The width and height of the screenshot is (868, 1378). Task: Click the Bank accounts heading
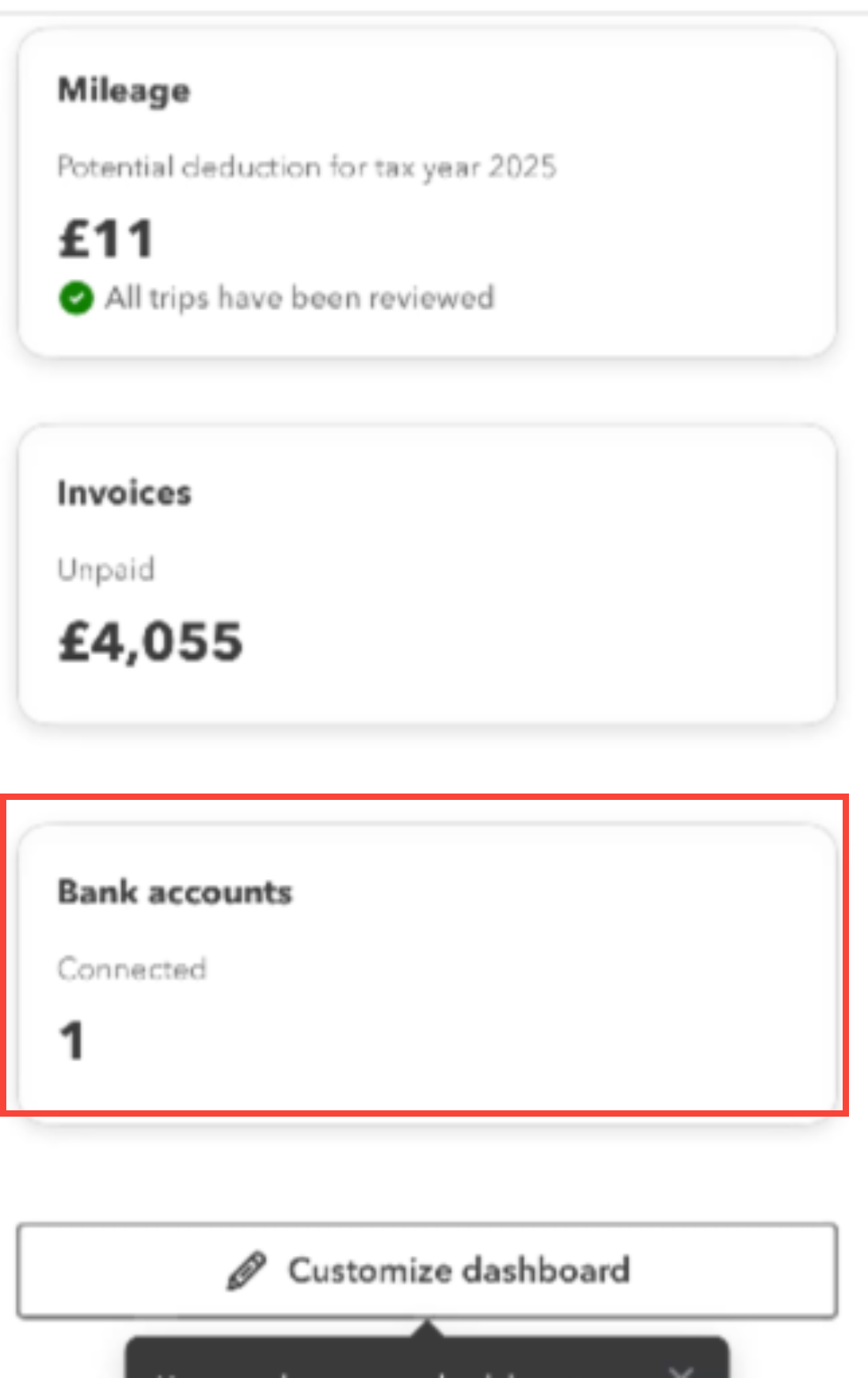[x=175, y=892]
